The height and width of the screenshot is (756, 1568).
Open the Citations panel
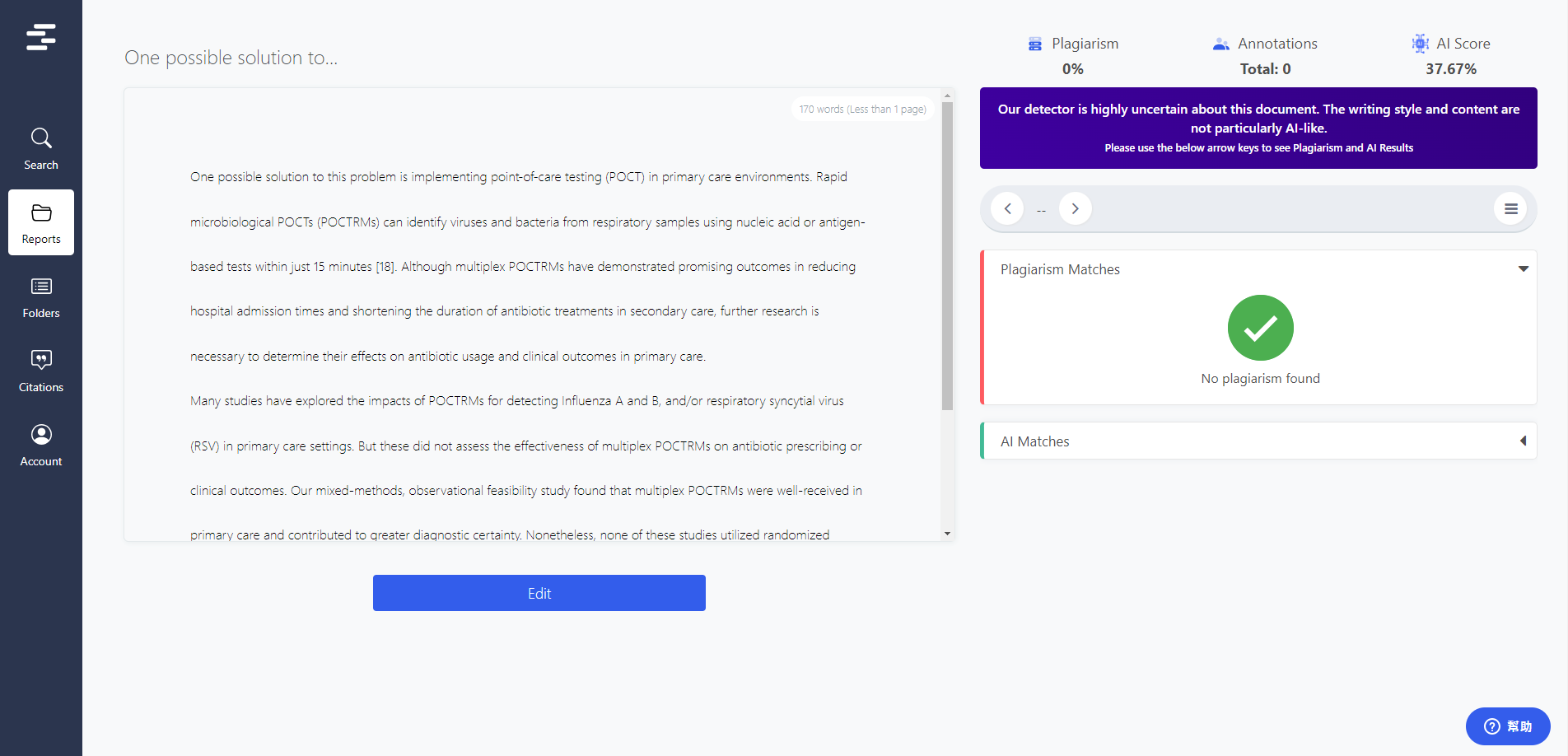(x=41, y=369)
